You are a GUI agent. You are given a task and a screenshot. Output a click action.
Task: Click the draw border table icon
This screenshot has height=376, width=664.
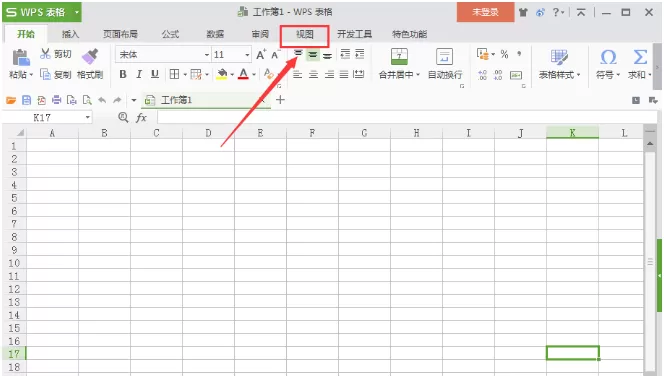[196, 75]
